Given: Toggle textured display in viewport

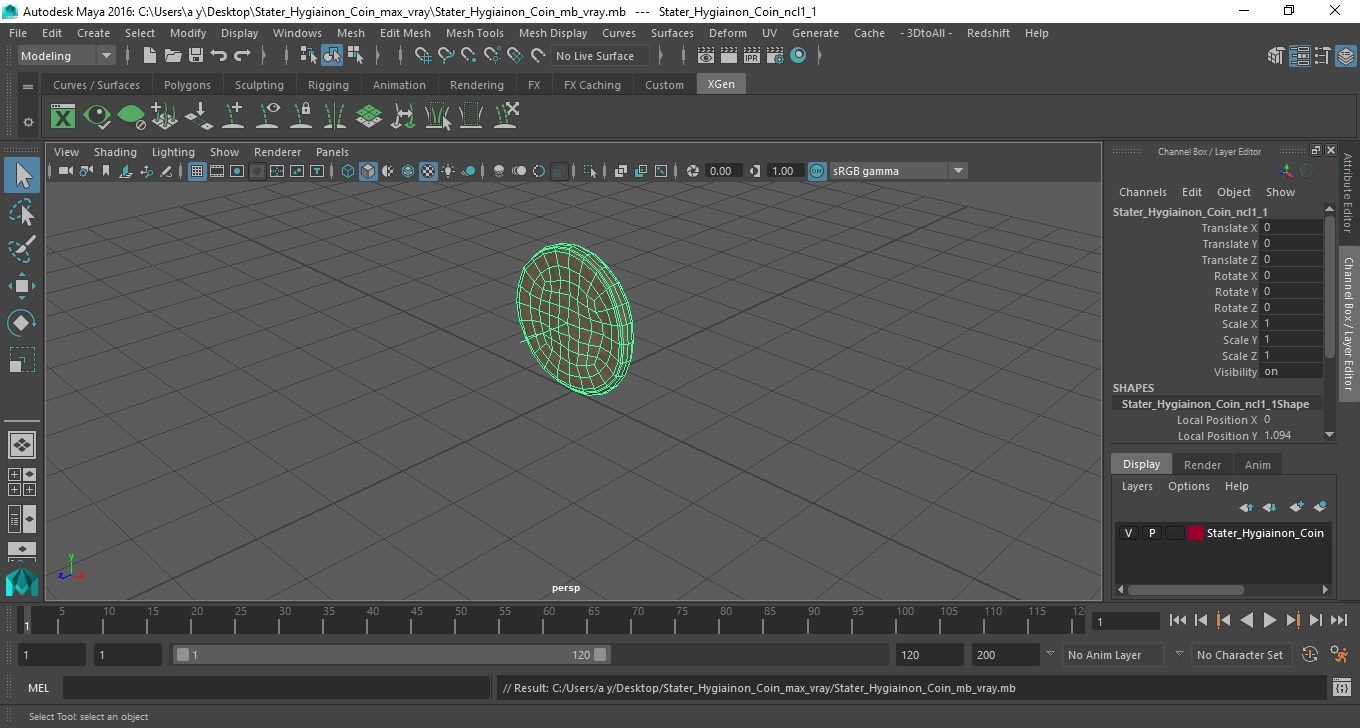Looking at the screenshot, I should [428, 171].
